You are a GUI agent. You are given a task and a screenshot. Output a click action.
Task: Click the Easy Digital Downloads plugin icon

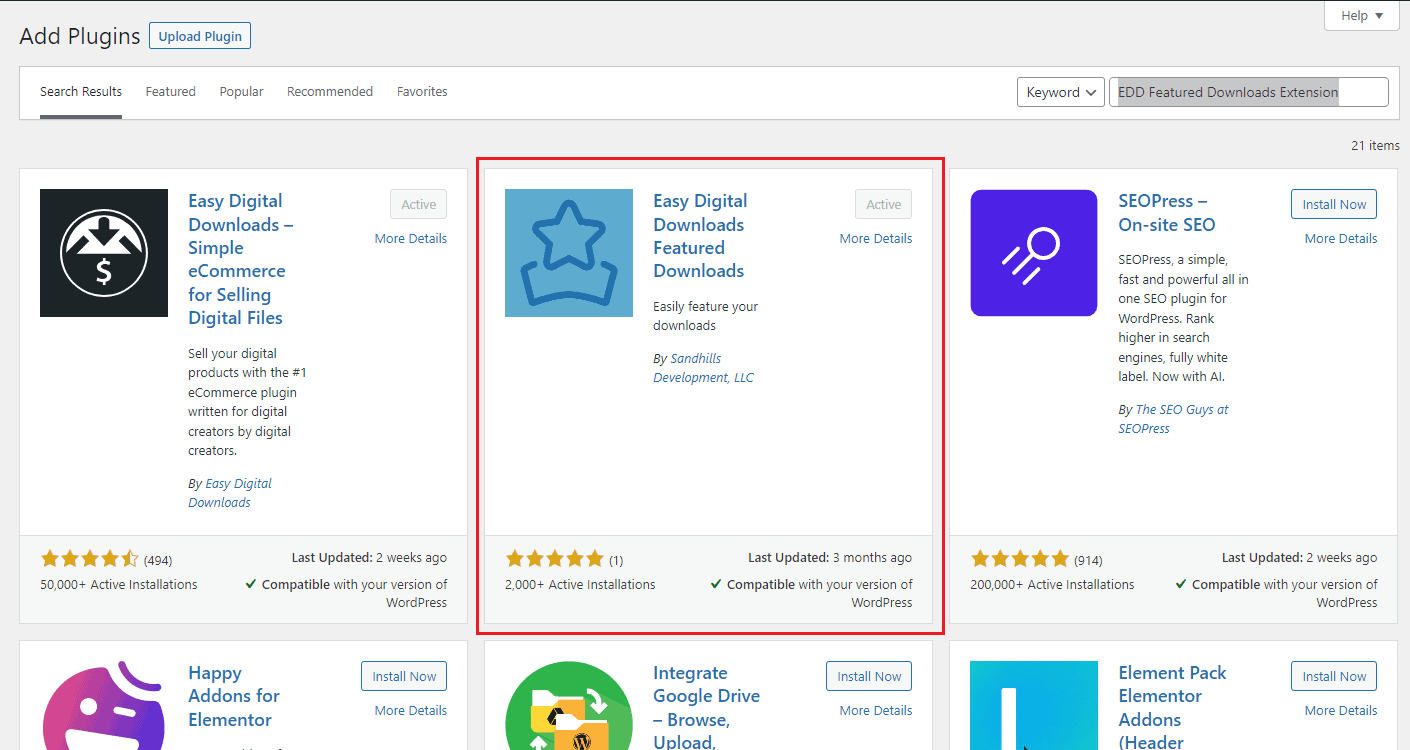[x=104, y=253]
